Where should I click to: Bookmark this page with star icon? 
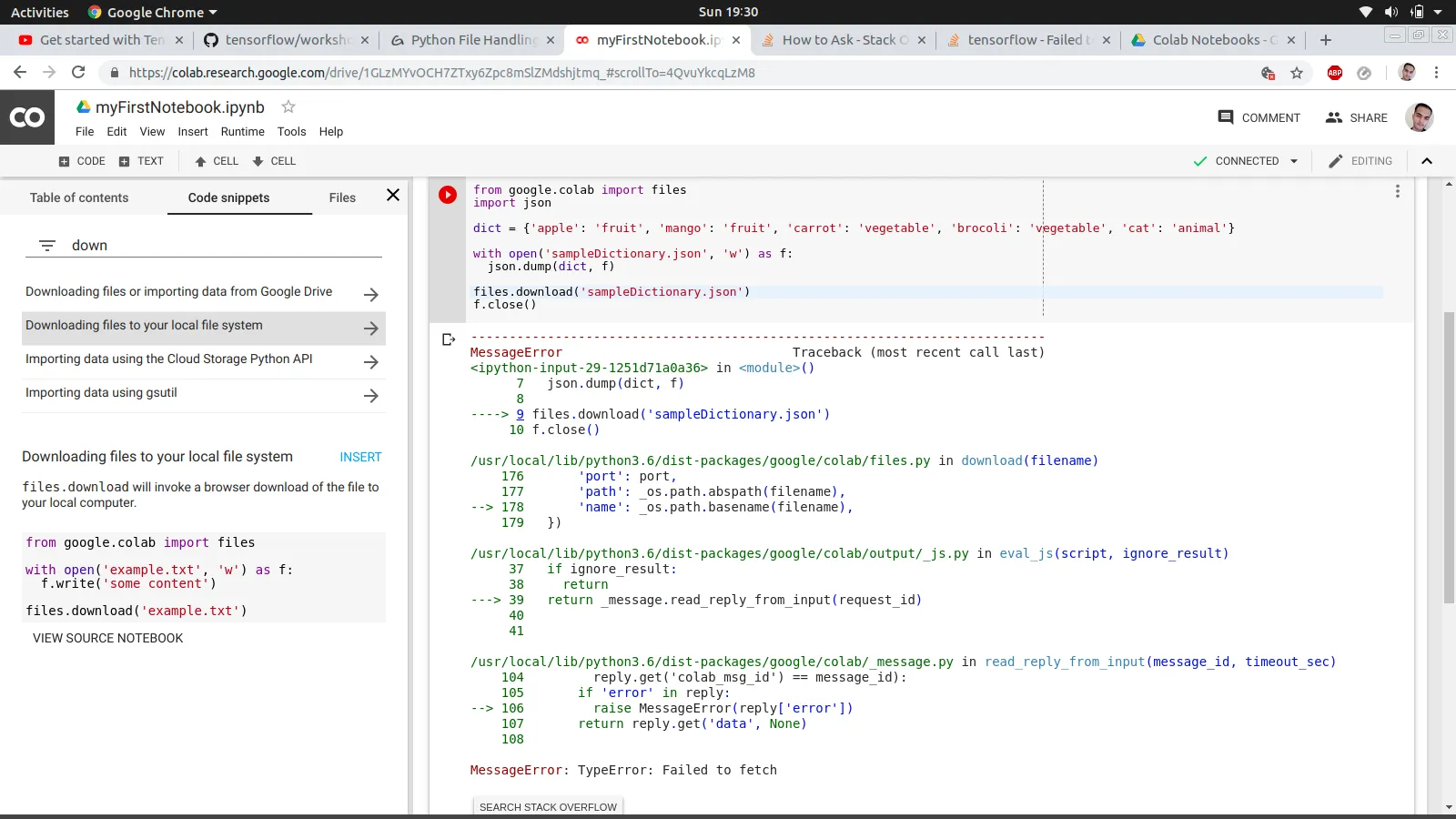(1297, 73)
